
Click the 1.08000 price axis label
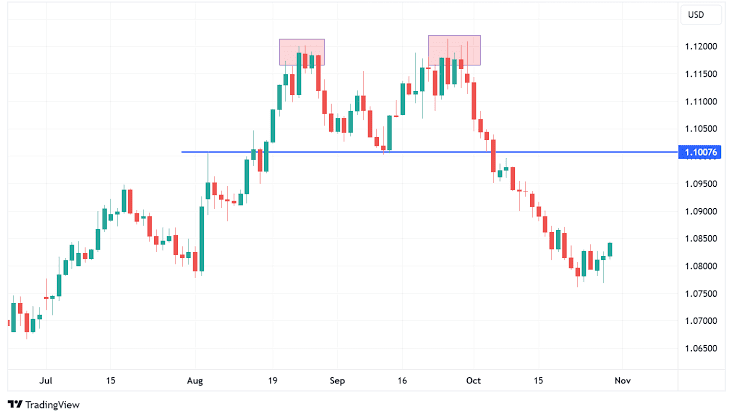click(x=701, y=266)
